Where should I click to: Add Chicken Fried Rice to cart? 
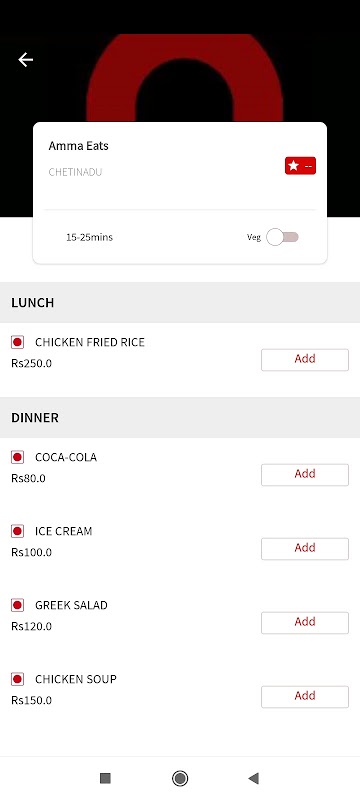(305, 360)
